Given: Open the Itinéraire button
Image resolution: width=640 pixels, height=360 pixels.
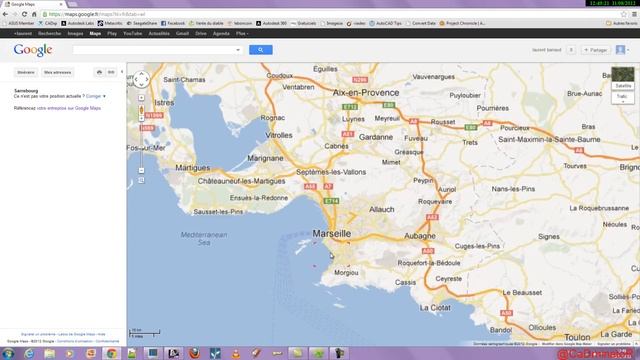Looking at the screenshot, I should [x=26, y=72].
